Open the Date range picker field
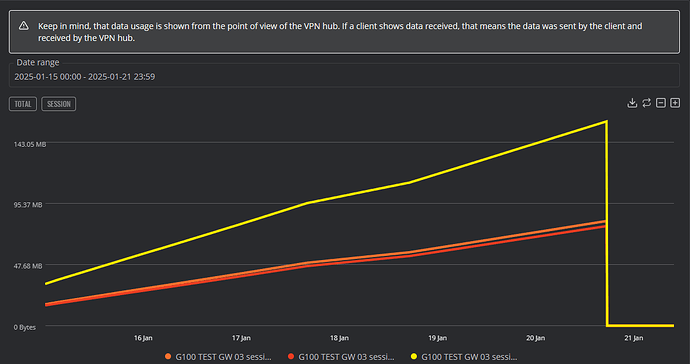Image resolution: width=690 pixels, height=364 pixels. coord(344,77)
